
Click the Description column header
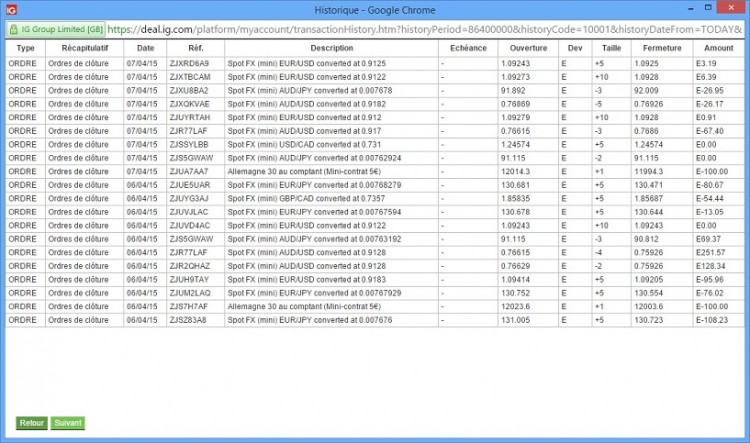click(x=331, y=48)
